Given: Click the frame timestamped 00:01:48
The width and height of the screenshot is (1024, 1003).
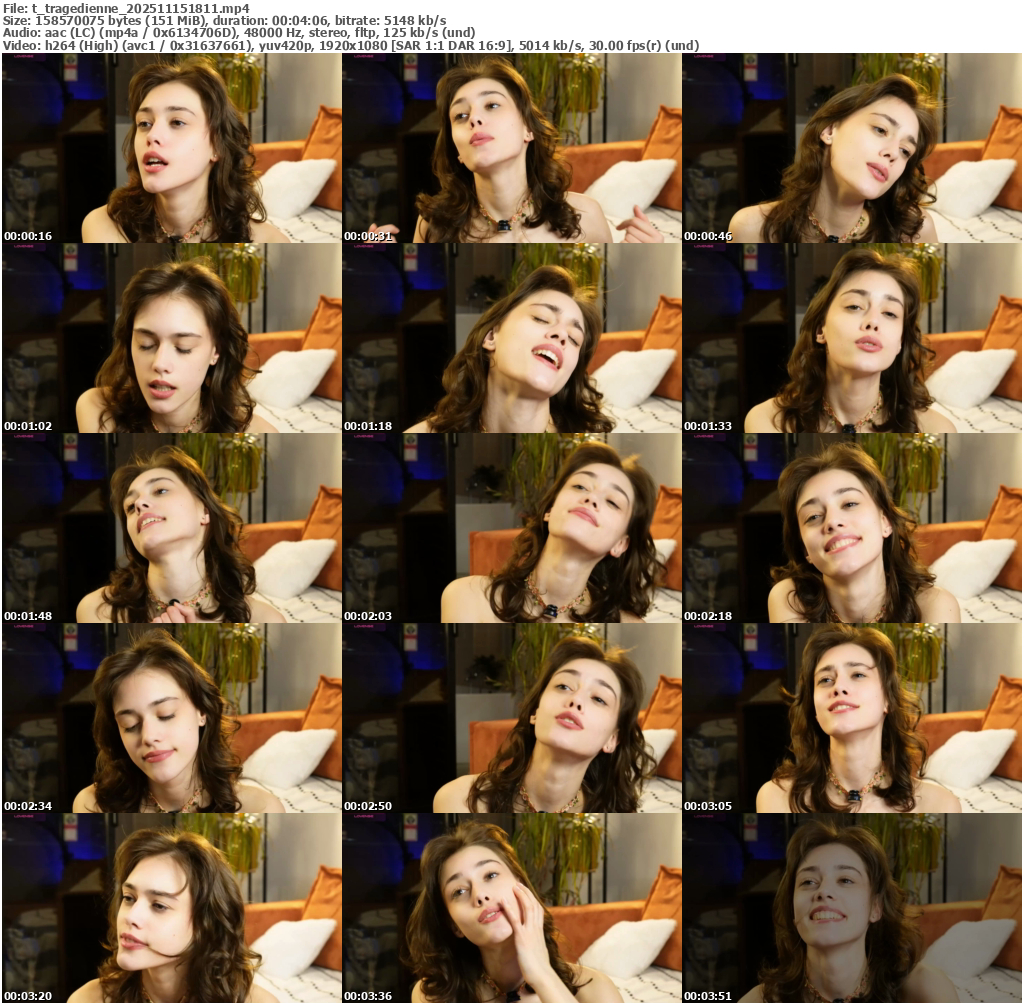Looking at the screenshot, I should [x=172, y=528].
